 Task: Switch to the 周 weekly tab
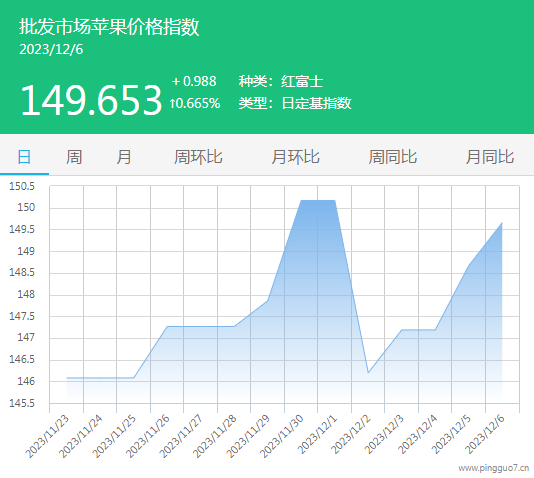tap(74, 157)
